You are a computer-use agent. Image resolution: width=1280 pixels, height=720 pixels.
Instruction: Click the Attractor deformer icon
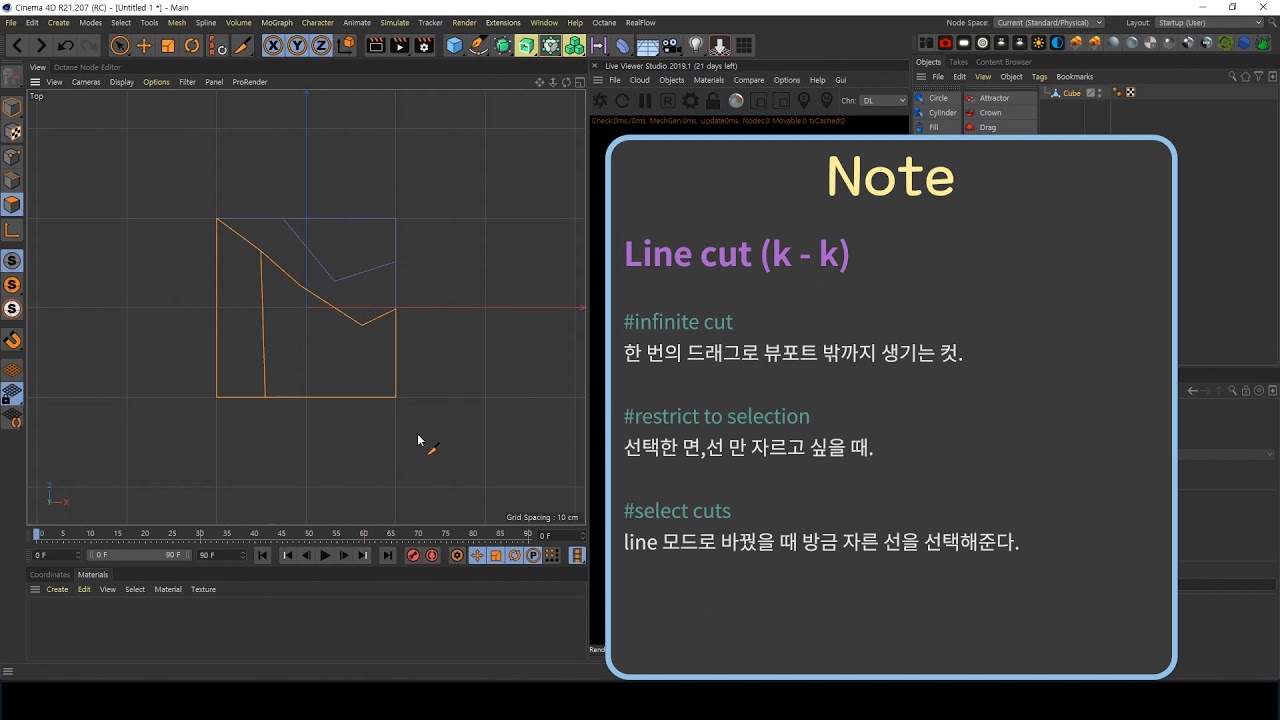tap(970, 98)
